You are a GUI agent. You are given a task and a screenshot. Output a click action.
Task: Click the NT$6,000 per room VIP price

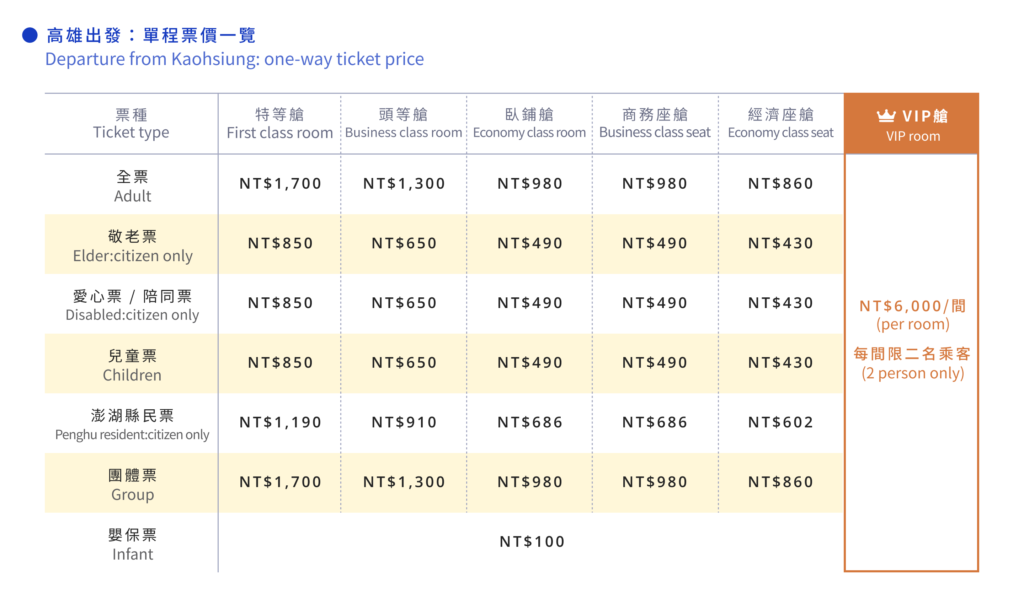tap(912, 307)
